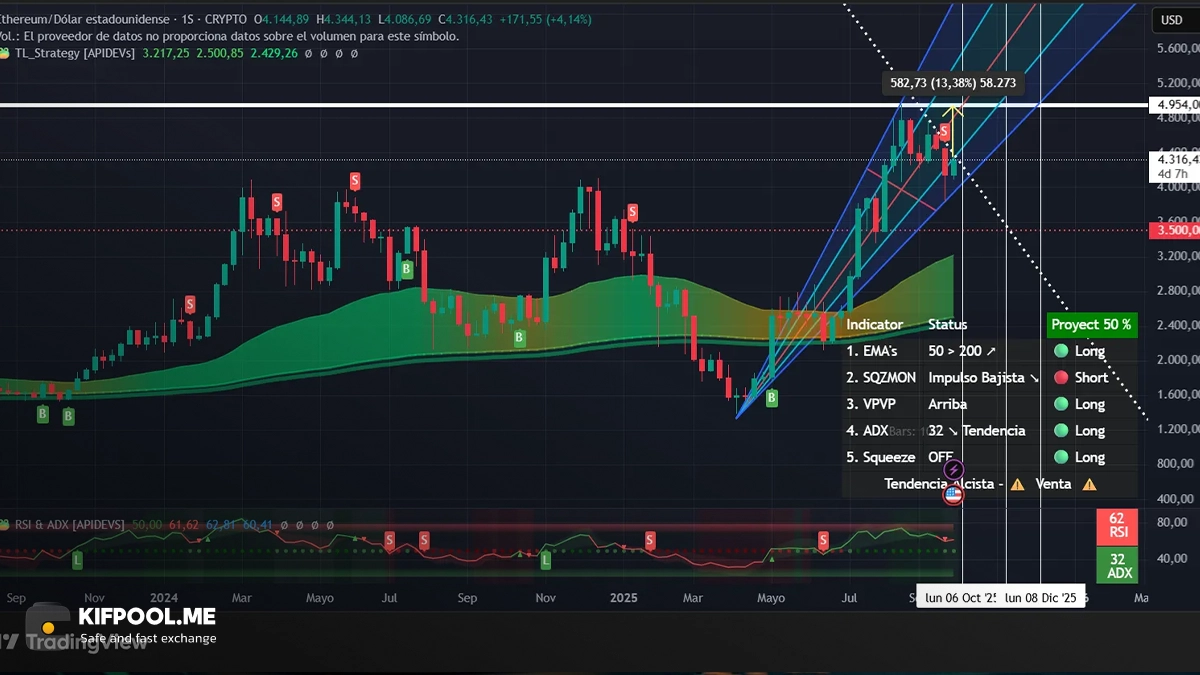1200x675 pixels.
Task: Click the green Proyect 50 % cell
Action: pos(1091,324)
